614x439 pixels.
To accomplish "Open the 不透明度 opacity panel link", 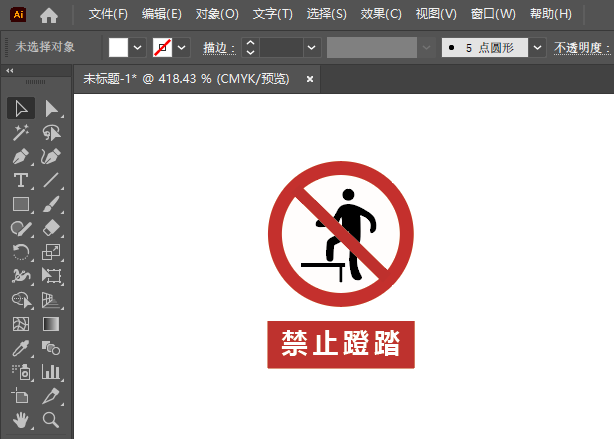I will 582,48.
